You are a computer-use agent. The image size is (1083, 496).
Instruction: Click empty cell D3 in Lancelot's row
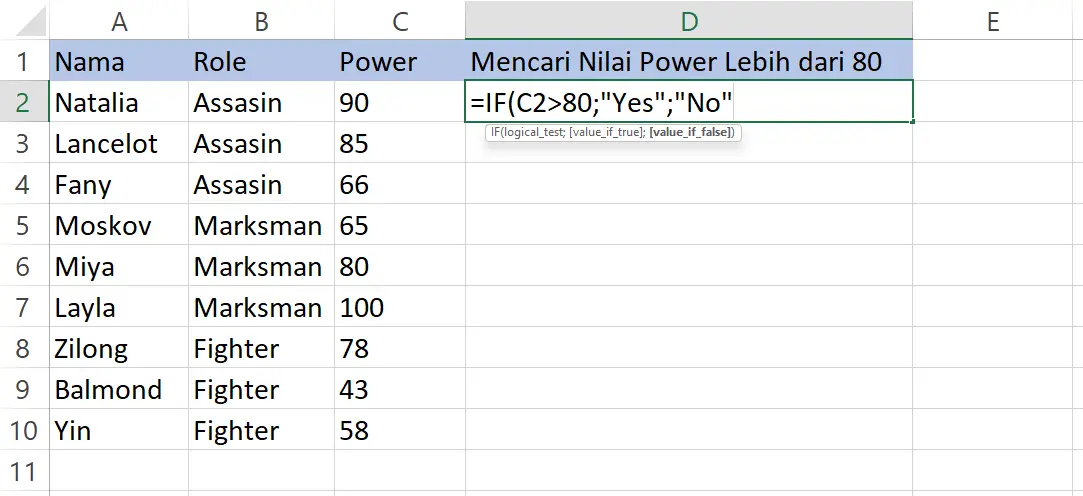(689, 144)
